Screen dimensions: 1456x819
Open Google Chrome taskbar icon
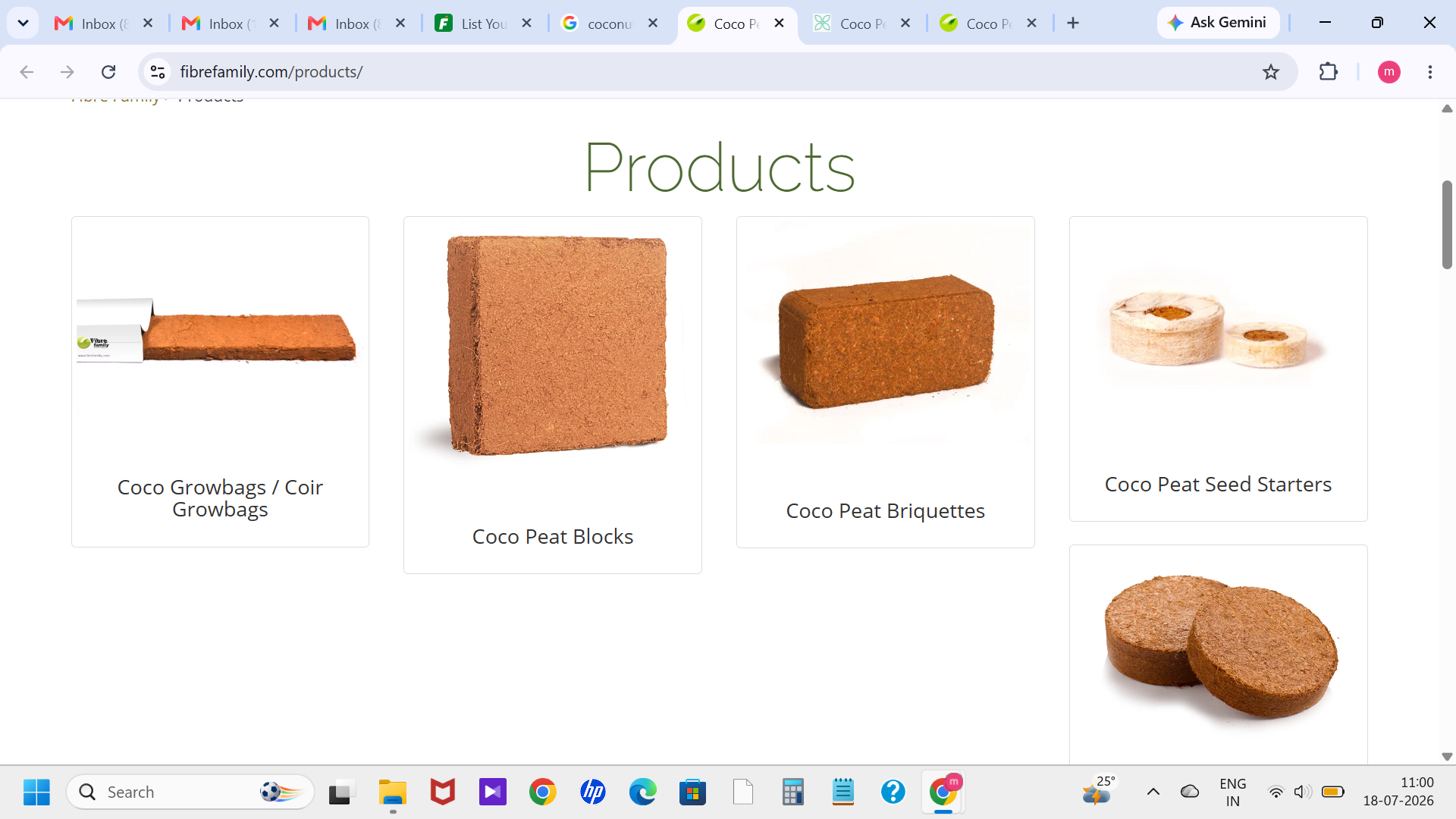point(543,792)
